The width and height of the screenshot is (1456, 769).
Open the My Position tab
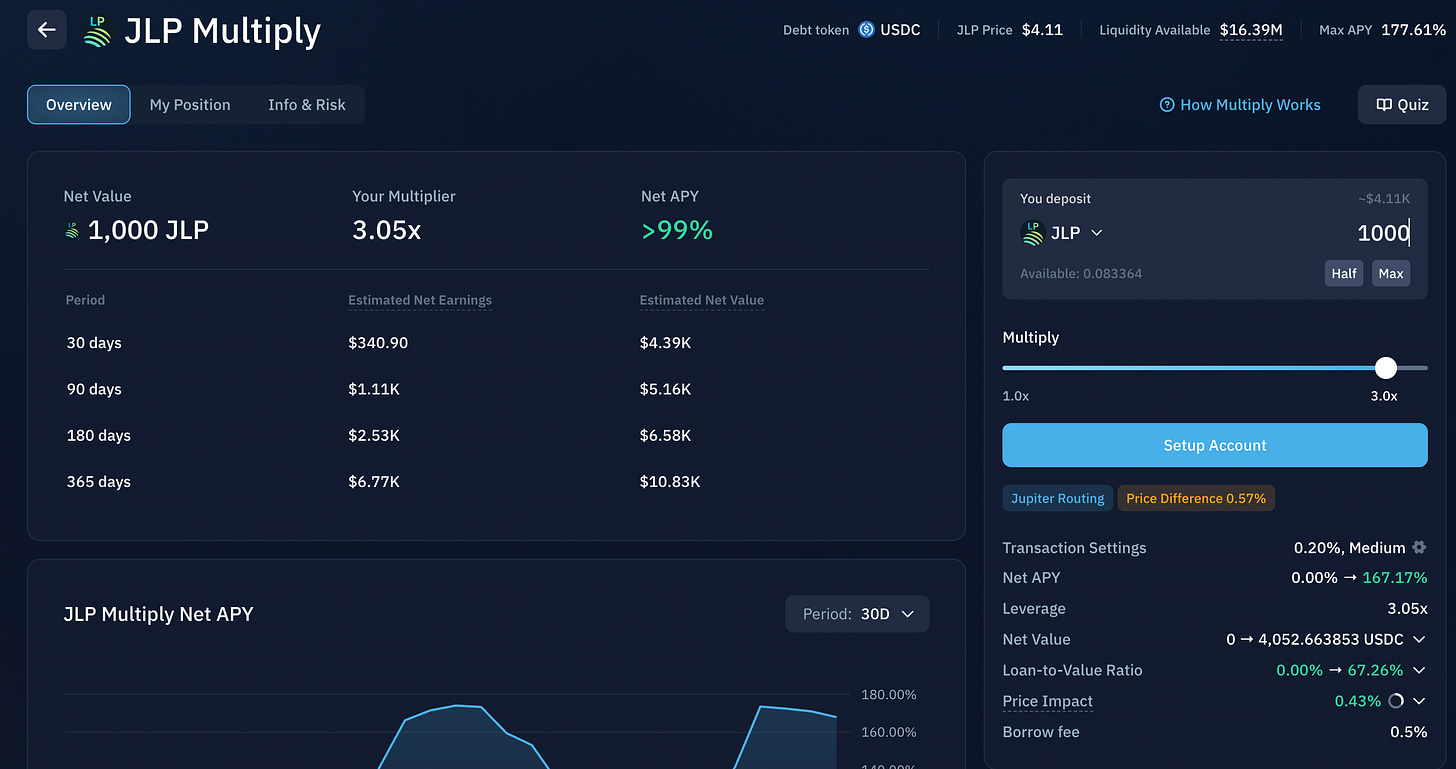[x=190, y=105]
